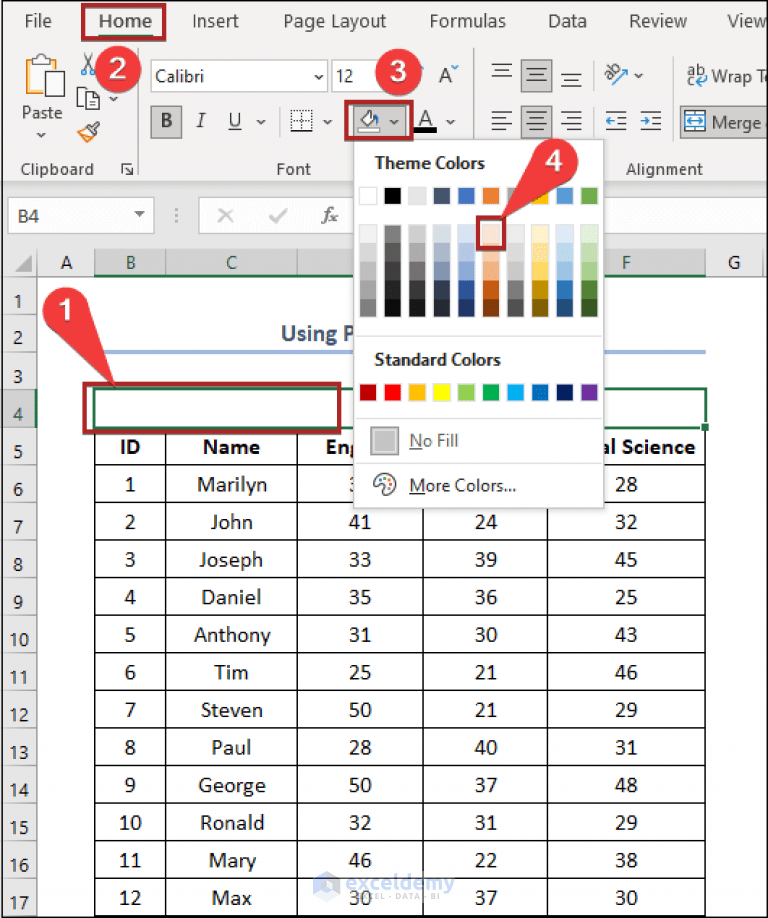
Task: Pick the standard purple color swatch
Action: point(589,392)
